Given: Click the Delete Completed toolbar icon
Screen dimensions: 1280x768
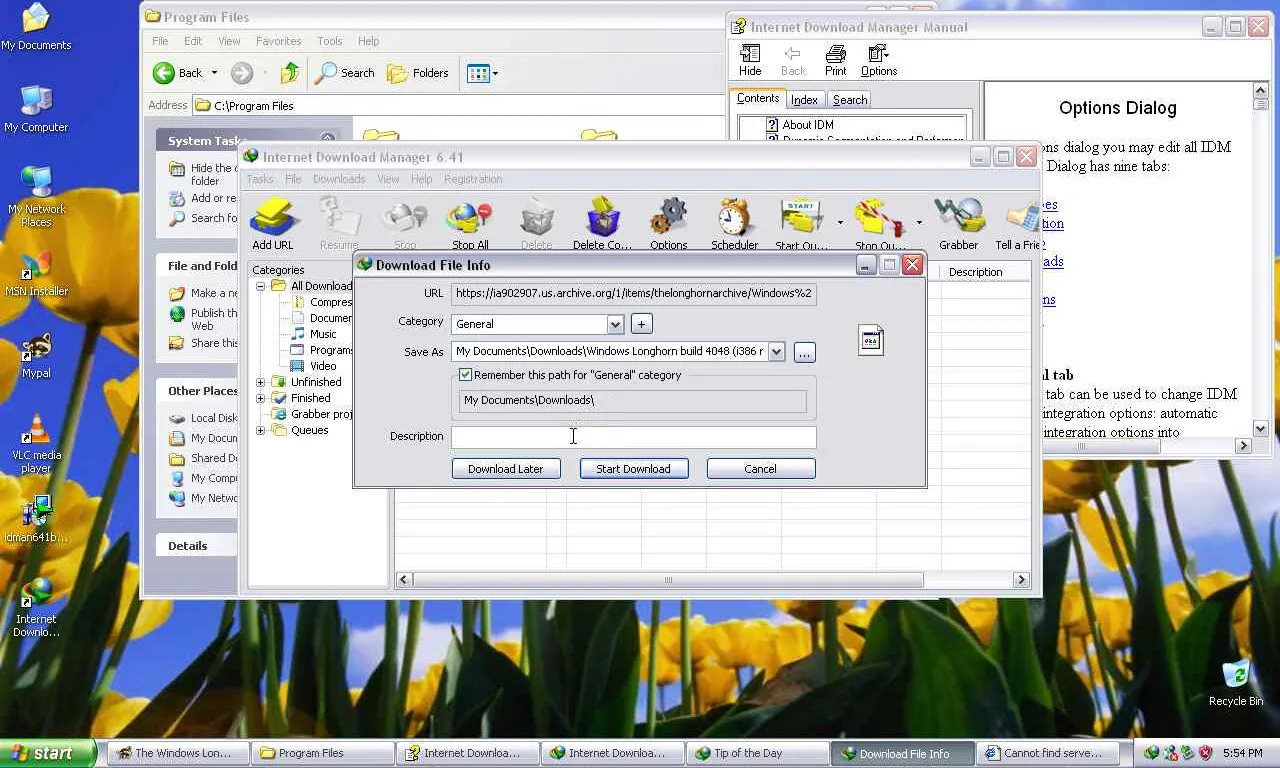Looking at the screenshot, I should pos(602,222).
